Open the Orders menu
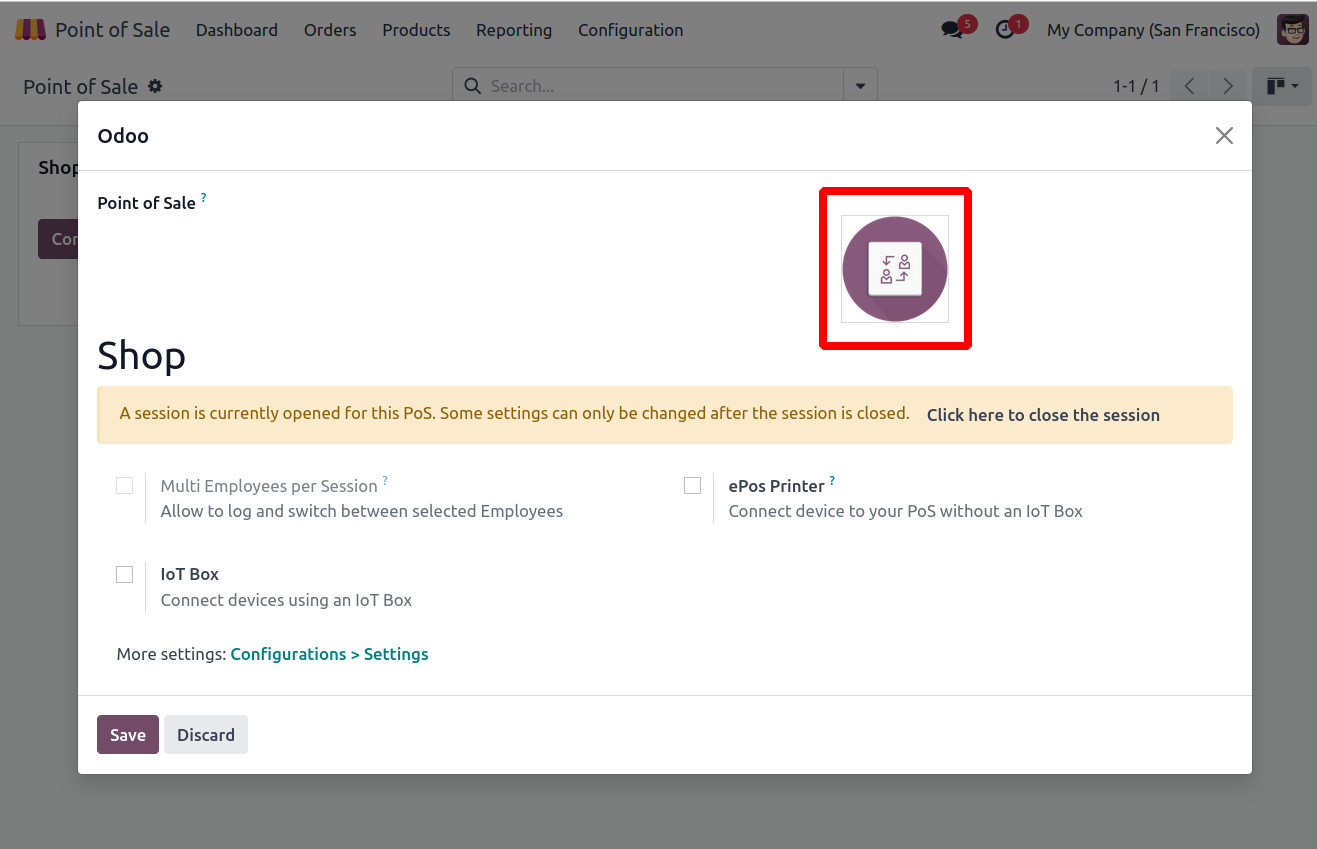Viewport: 1317px width, 849px height. (x=330, y=30)
